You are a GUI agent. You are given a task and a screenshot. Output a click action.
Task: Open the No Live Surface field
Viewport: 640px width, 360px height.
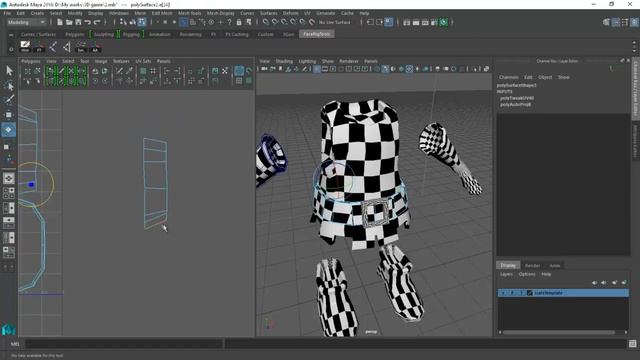pos(335,22)
